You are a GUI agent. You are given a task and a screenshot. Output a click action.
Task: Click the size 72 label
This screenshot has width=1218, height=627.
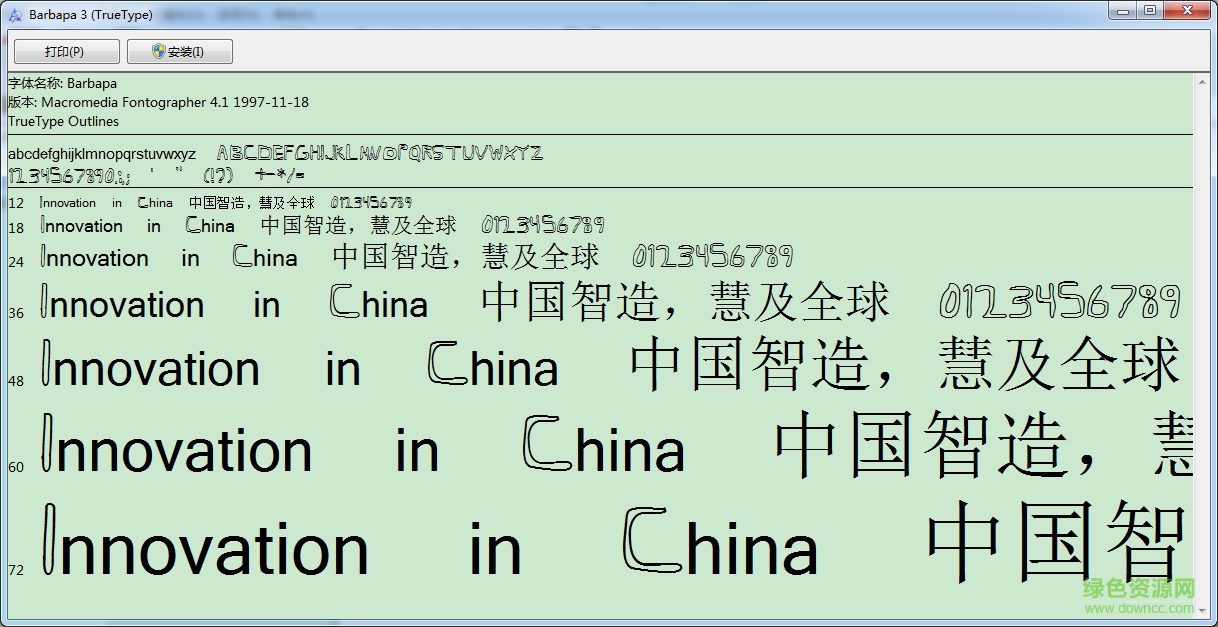(15, 570)
